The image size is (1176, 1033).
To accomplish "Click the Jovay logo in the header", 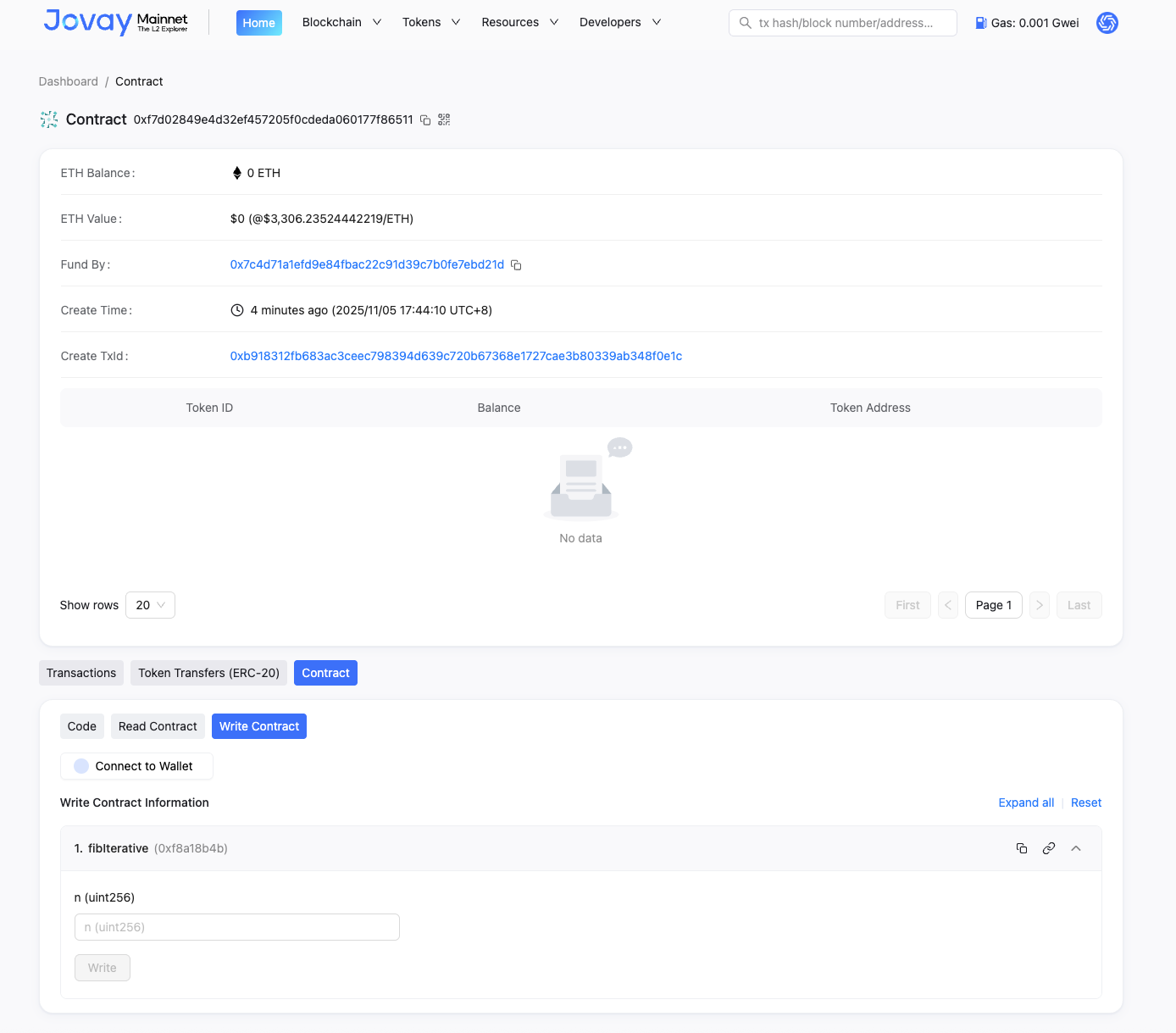I will pyautogui.click(x=87, y=22).
